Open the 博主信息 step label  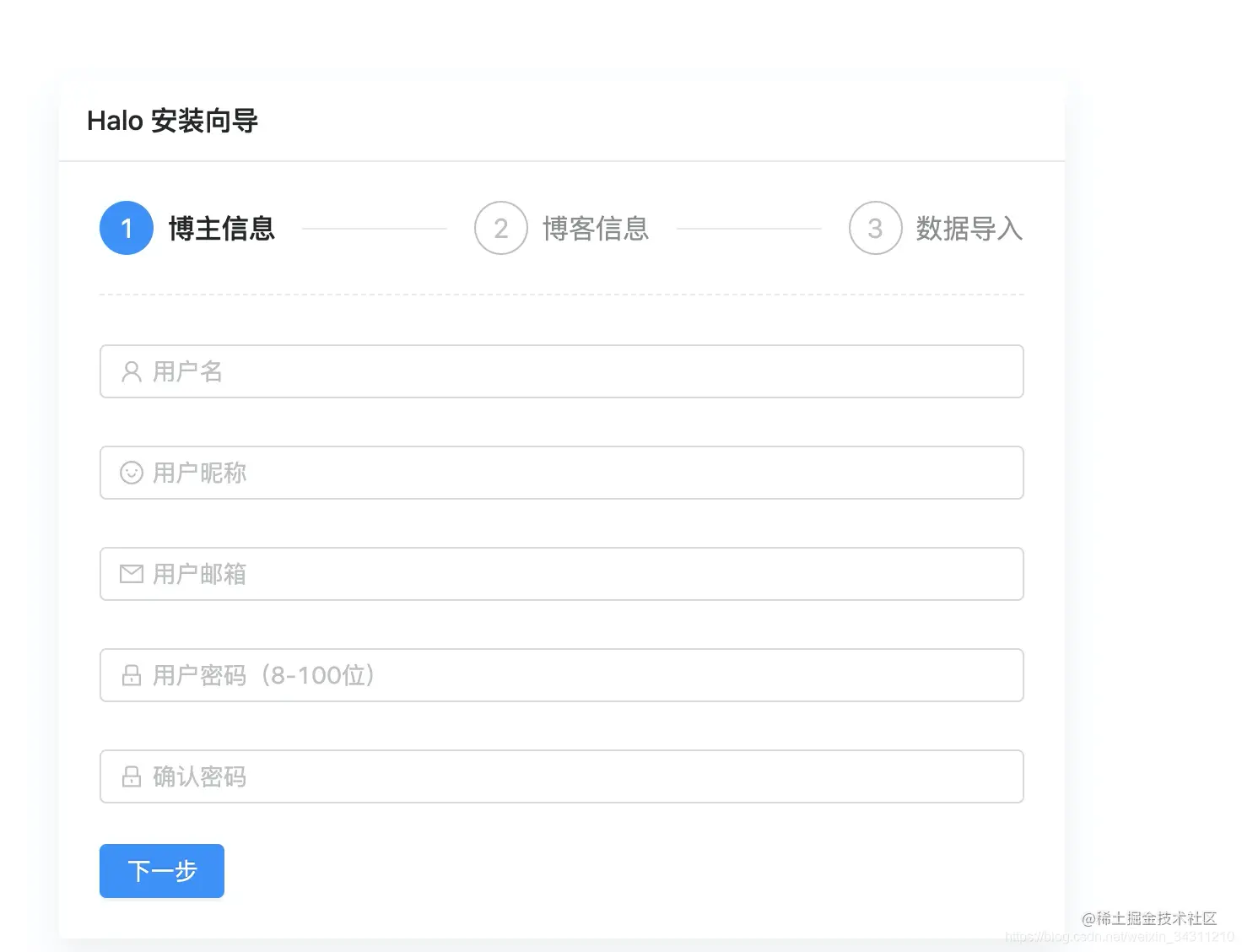point(222,229)
